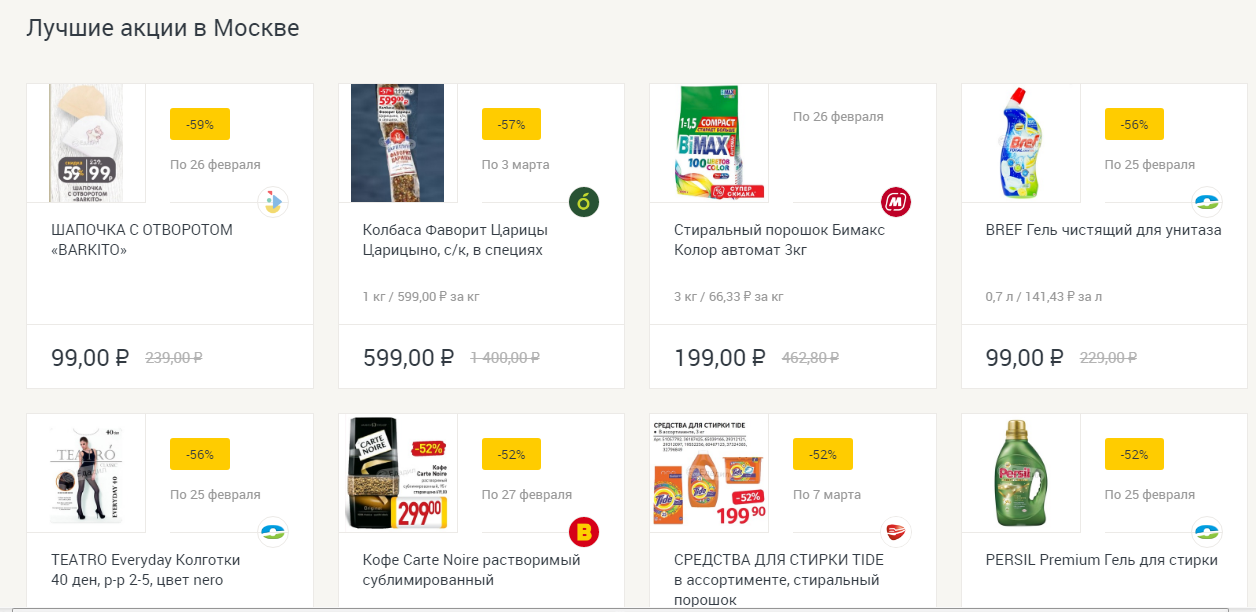Image resolution: width=1256 pixels, height=612 pixels.
Task: Click the store logo on the Persil gel card
Action: pyautogui.click(x=1207, y=532)
